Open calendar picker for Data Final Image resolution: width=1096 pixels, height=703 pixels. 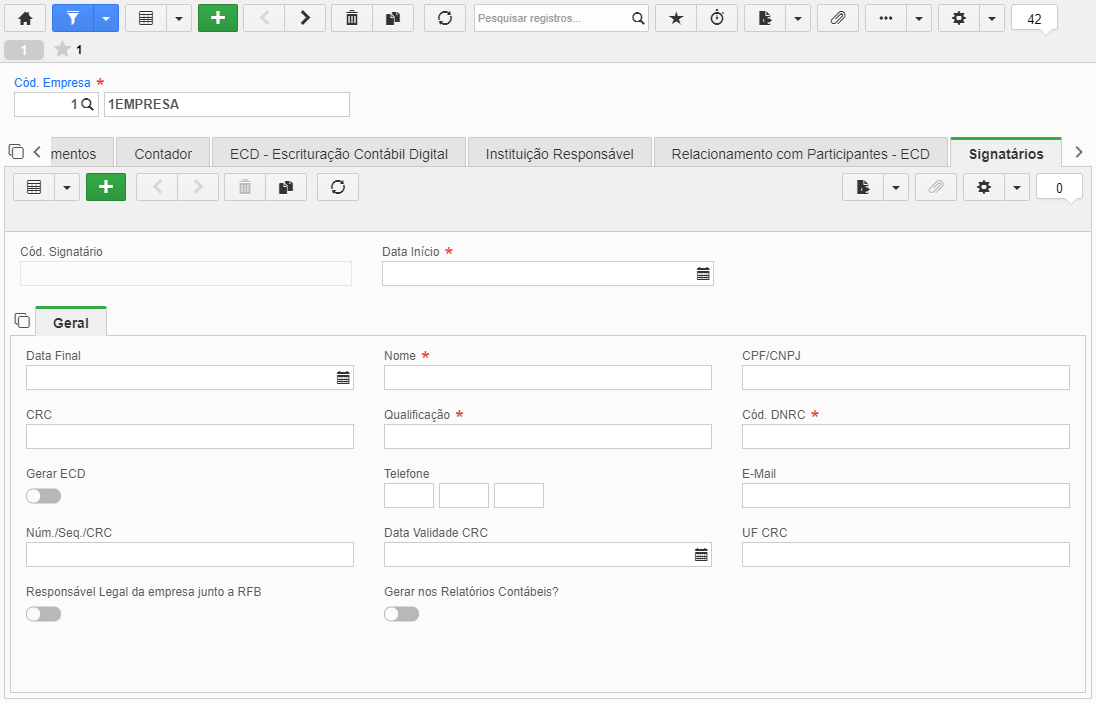pos(343,378)
